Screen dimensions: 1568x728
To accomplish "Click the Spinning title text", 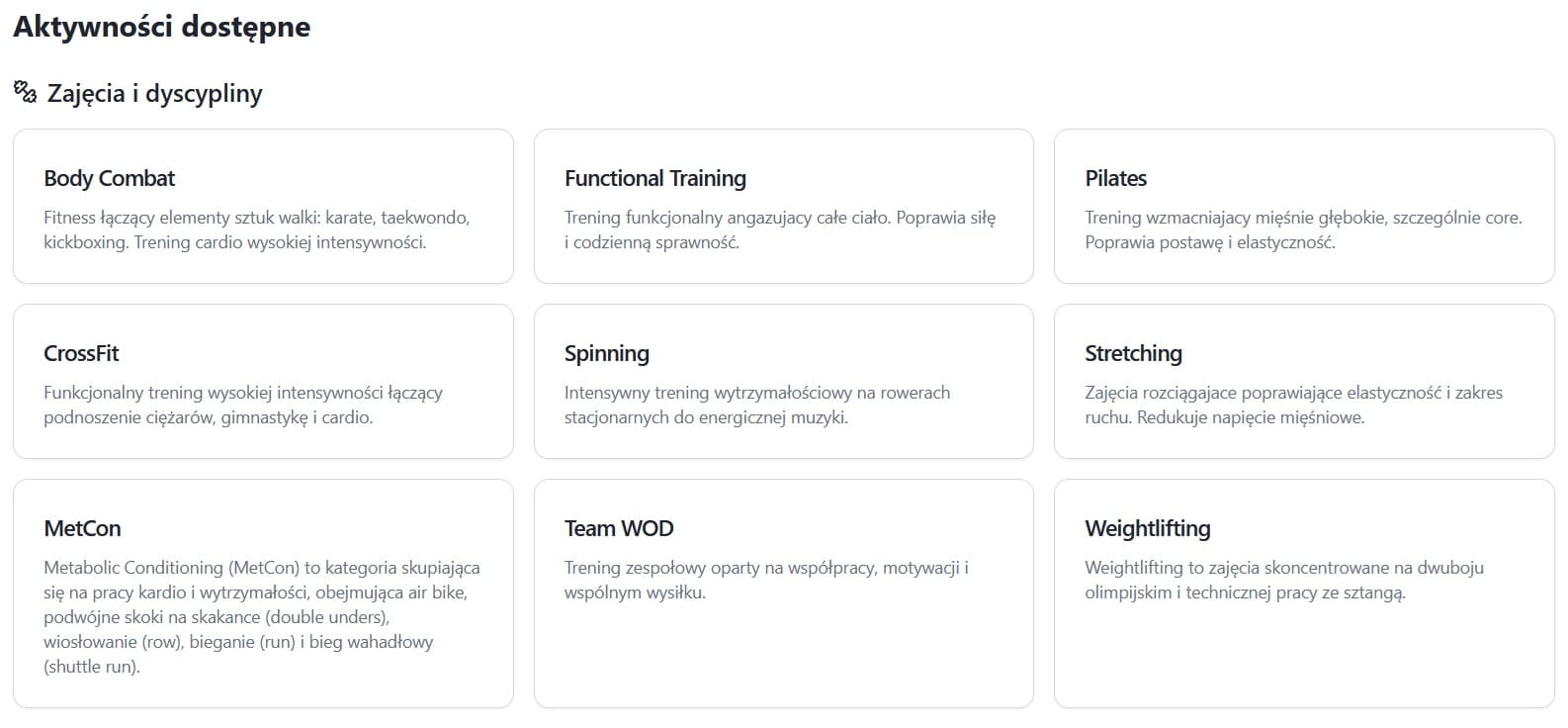I will click(606, 354).
